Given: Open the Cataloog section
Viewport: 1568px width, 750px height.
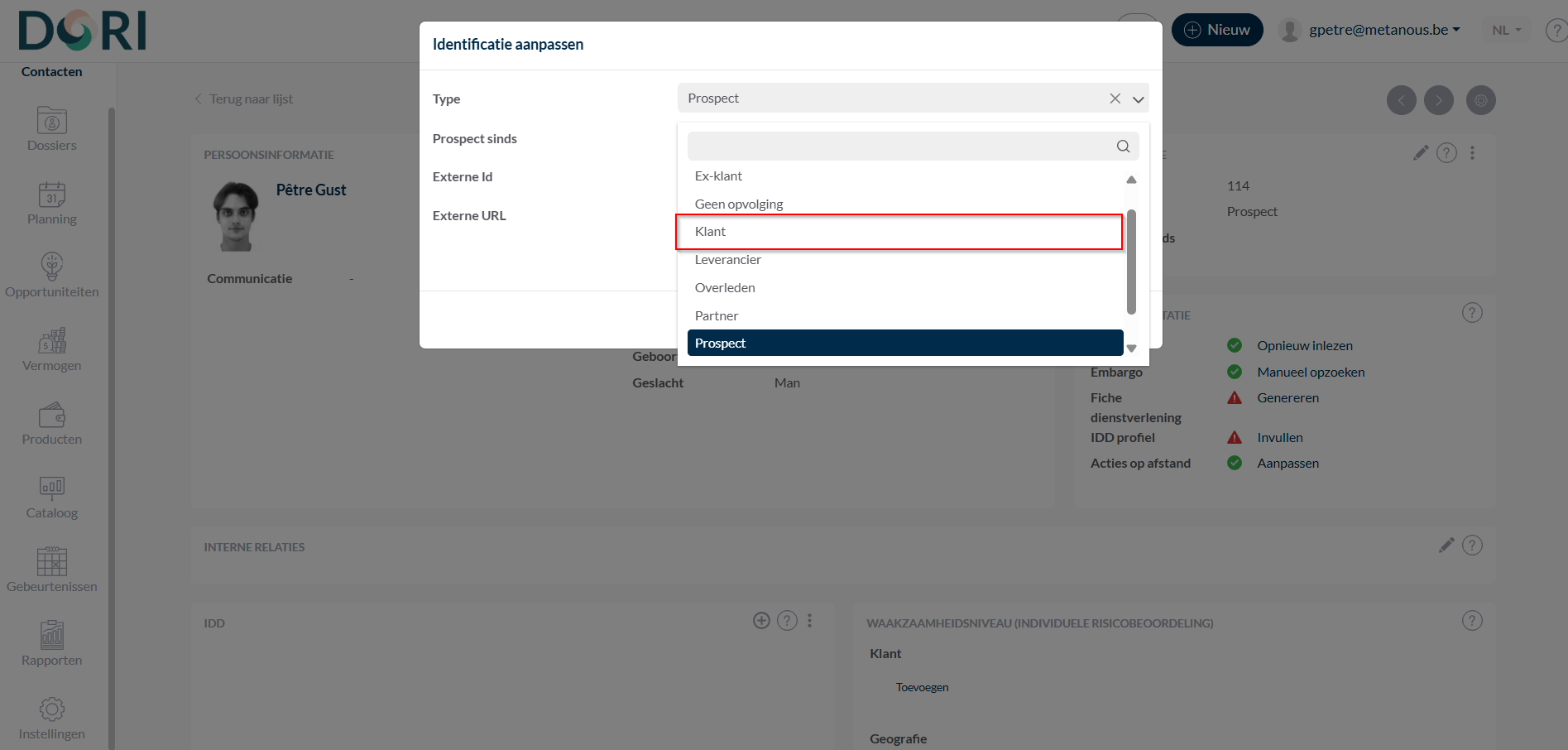Looking at the screenshot, I should tap(51, 497).
